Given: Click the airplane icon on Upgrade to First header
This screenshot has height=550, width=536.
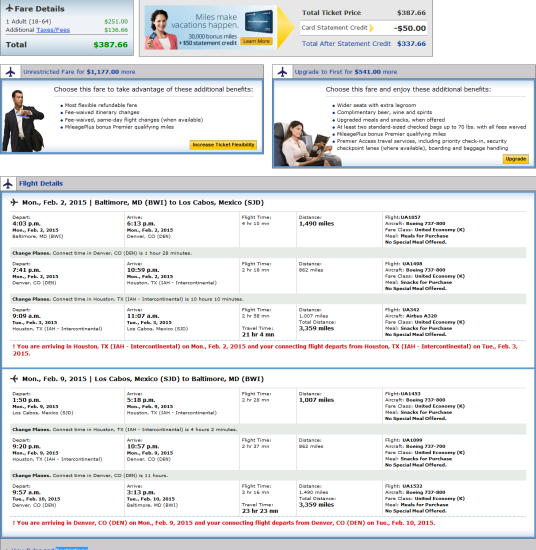Looking at the screenshot, I should coord(282,72).
